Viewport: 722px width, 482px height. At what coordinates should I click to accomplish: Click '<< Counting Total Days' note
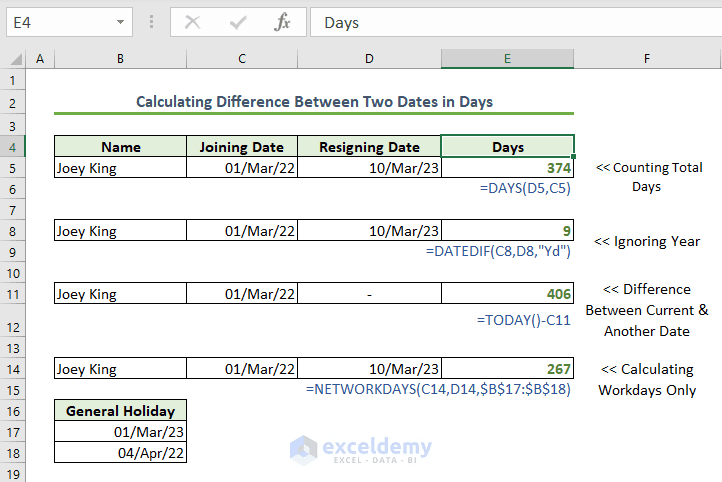(x=649, y=177)
